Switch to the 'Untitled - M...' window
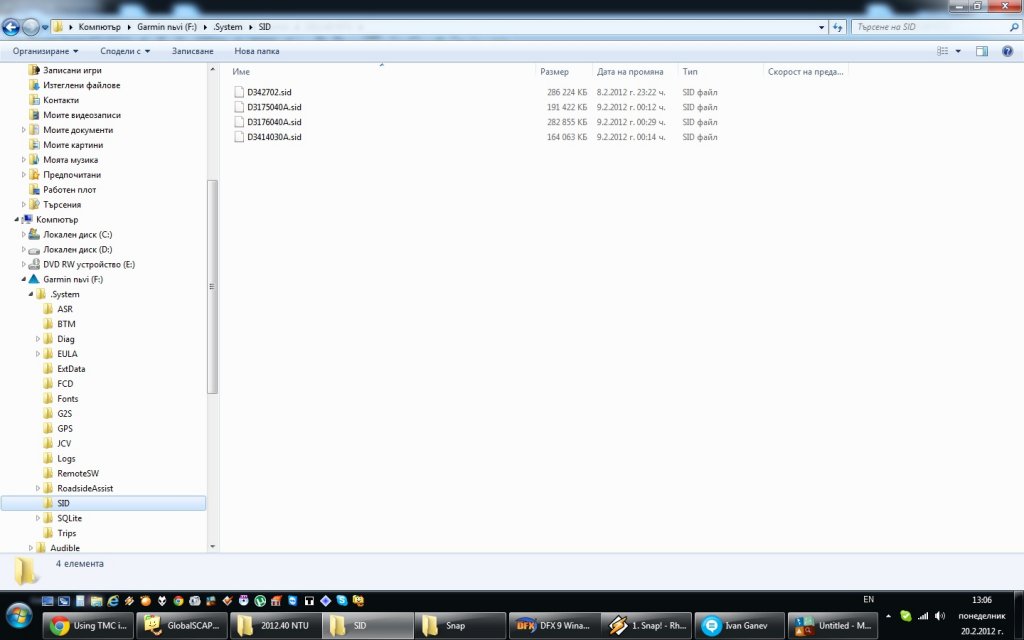This screenshot has height=640, width=1024. coord(832,626)
